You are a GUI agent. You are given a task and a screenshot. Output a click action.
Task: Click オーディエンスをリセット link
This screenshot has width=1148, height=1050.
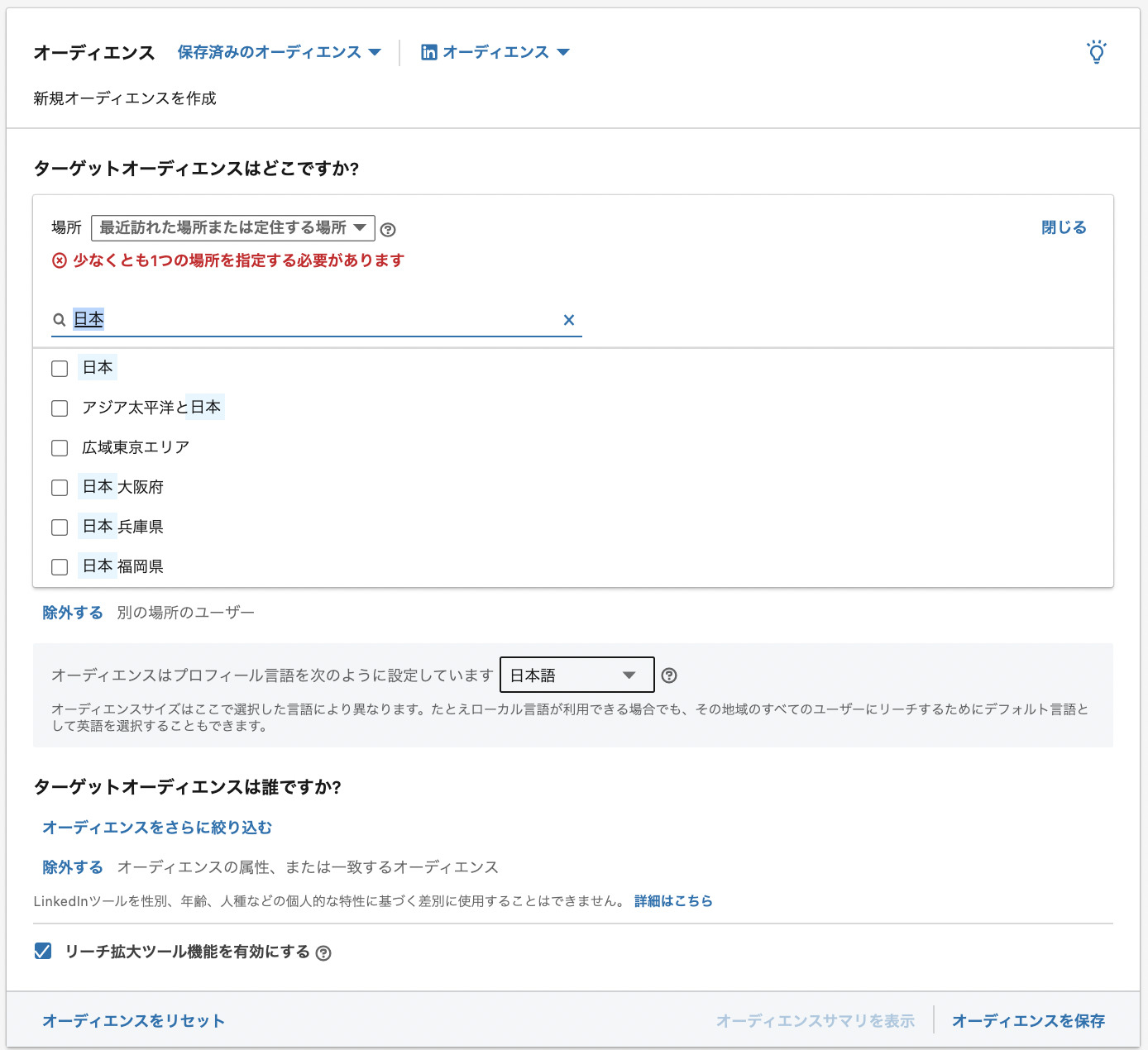pyautogui.click(x=133, y=1021)
